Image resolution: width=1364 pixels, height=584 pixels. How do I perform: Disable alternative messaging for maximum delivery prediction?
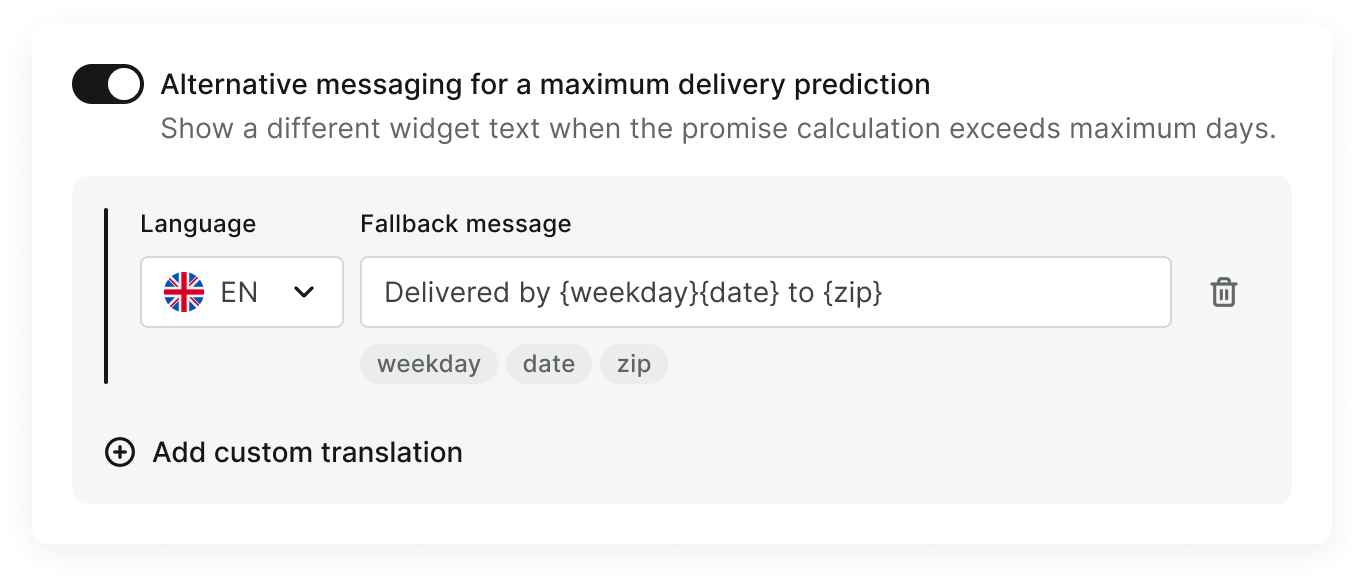pyautogui.click(x=108, y=84)
